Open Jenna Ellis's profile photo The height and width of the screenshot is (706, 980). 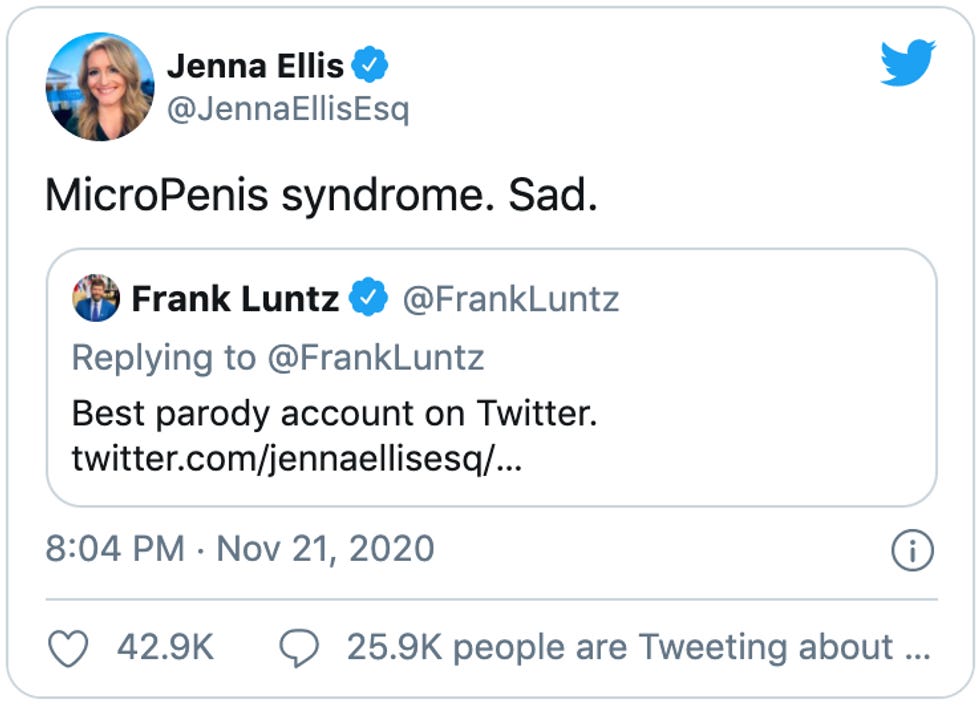coord(100,87)
